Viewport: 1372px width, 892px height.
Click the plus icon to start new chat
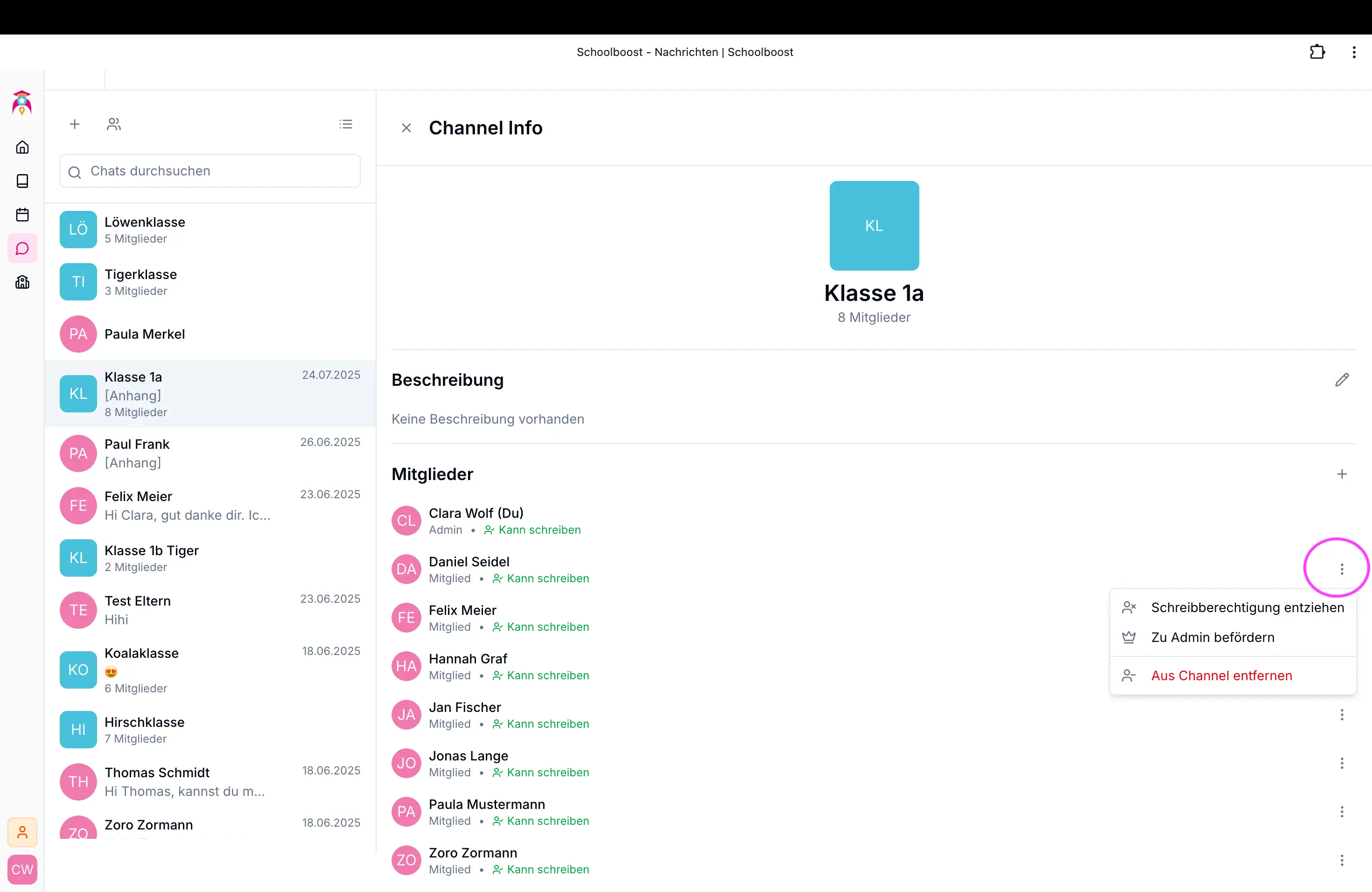[74, 125]
